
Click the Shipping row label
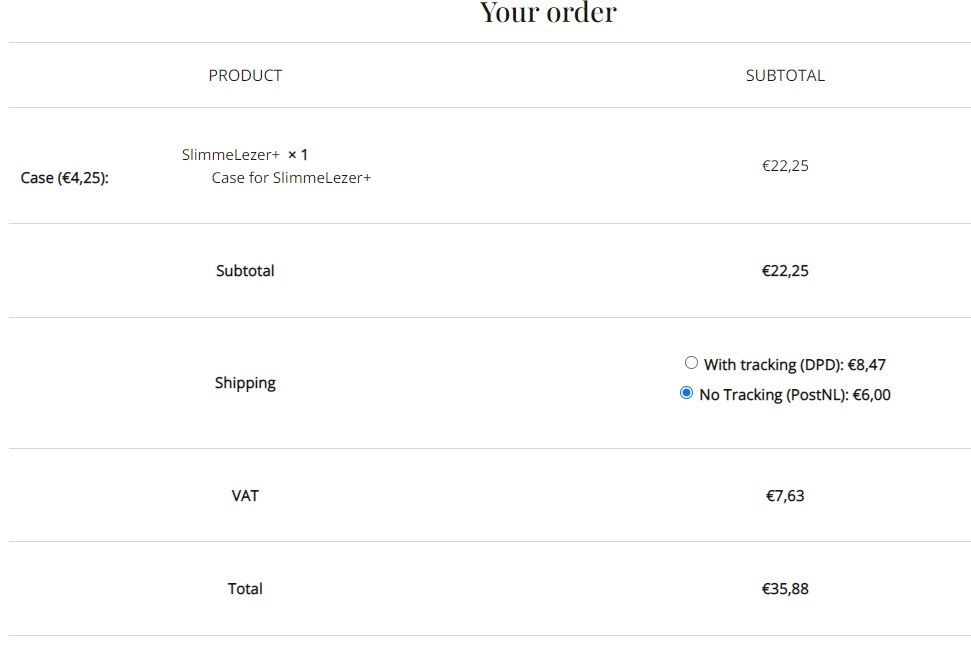coord(245,383)
